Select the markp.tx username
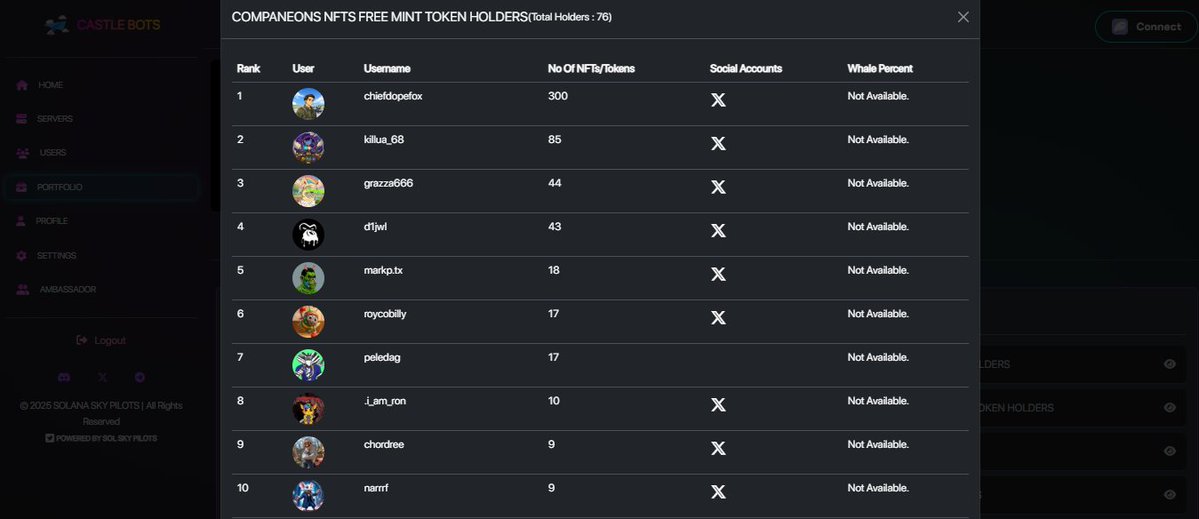1199x519 pixels. coord(383,270)
